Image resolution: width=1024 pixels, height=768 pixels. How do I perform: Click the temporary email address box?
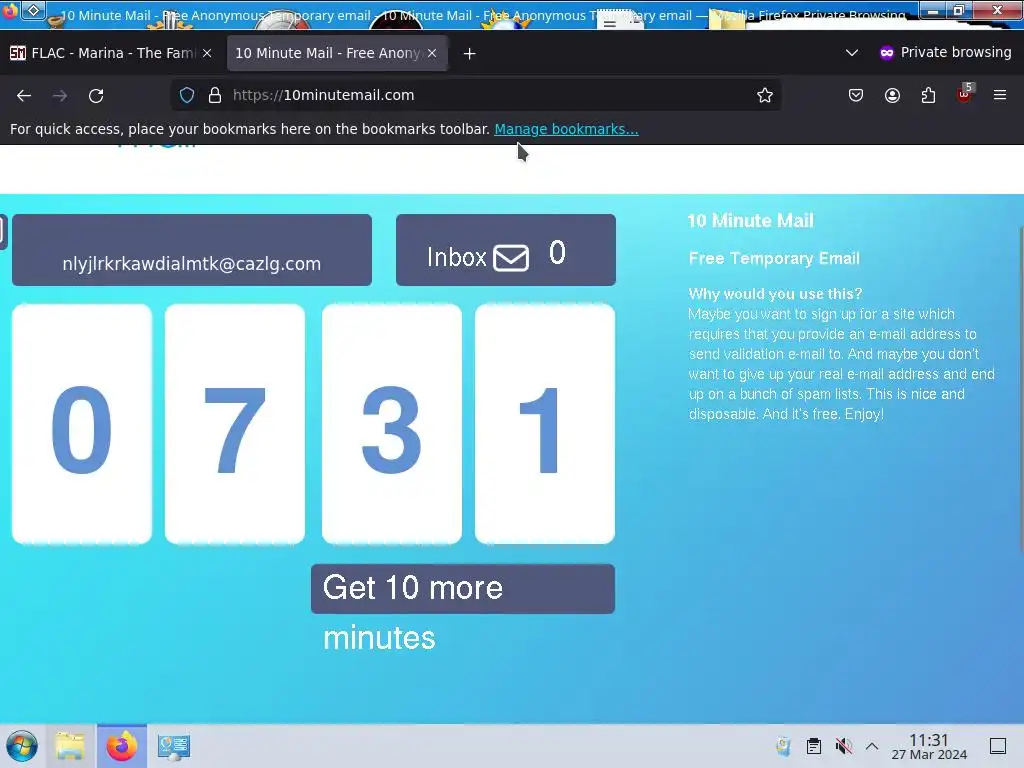pyautogui.click(x=192, y=250)
